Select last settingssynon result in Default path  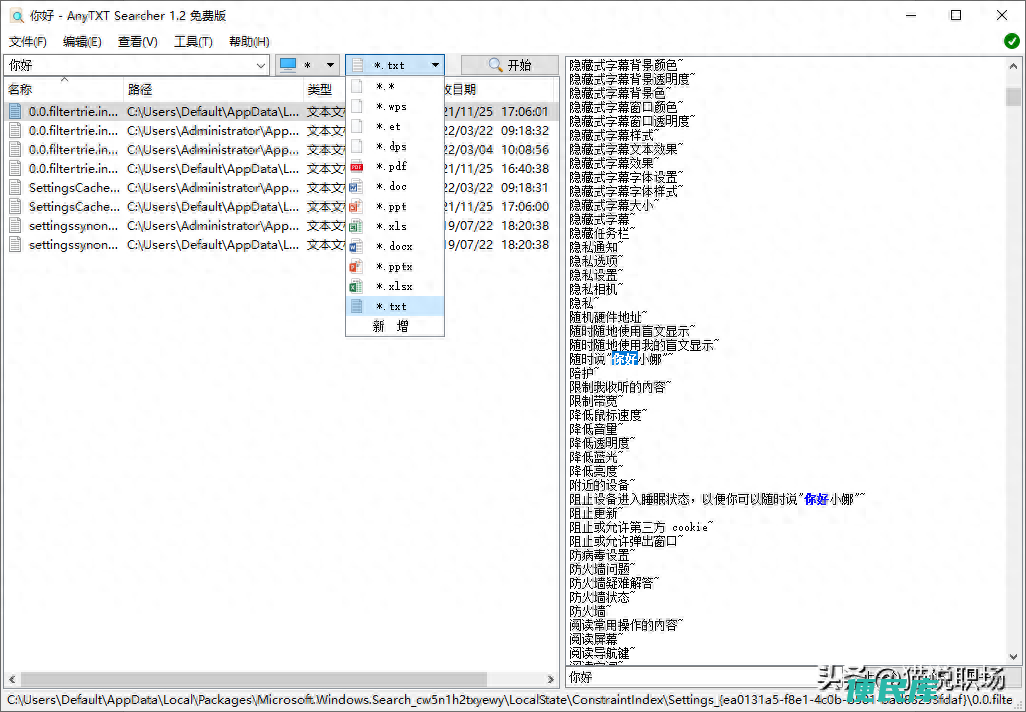281,244
